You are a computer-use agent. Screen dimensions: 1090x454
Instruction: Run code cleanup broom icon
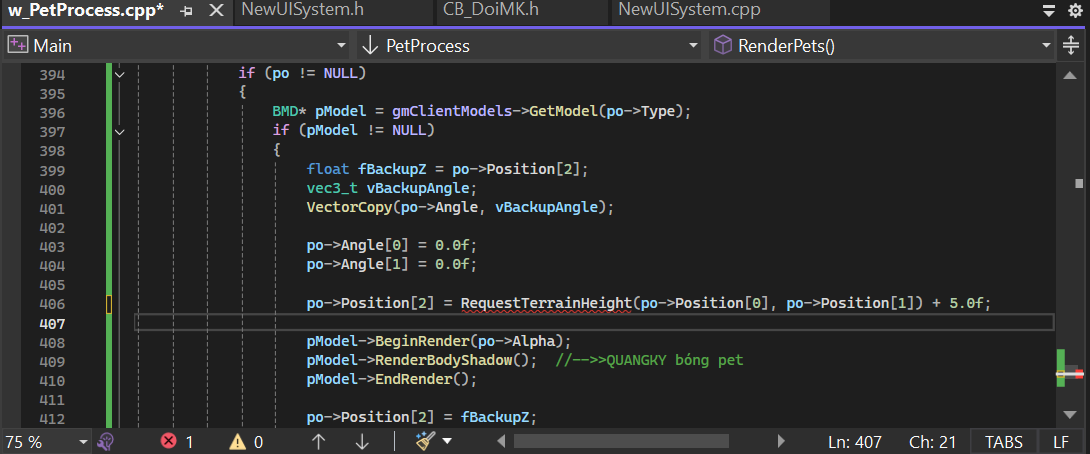[425, 441]
